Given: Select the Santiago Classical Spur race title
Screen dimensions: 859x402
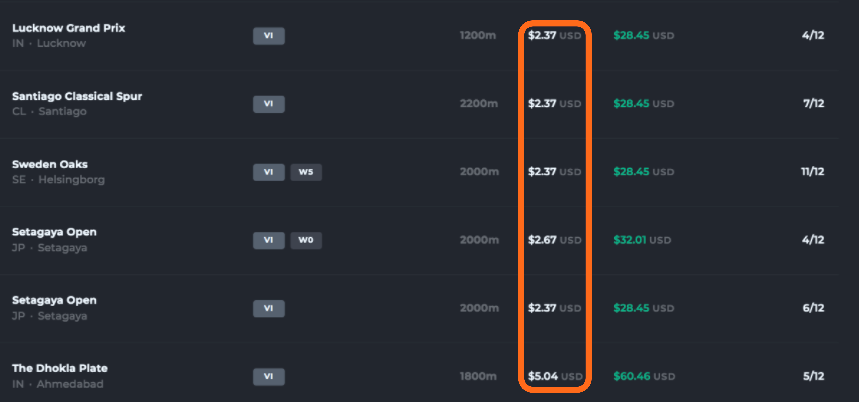Looking at the screenshot, I should coord(77,96).
